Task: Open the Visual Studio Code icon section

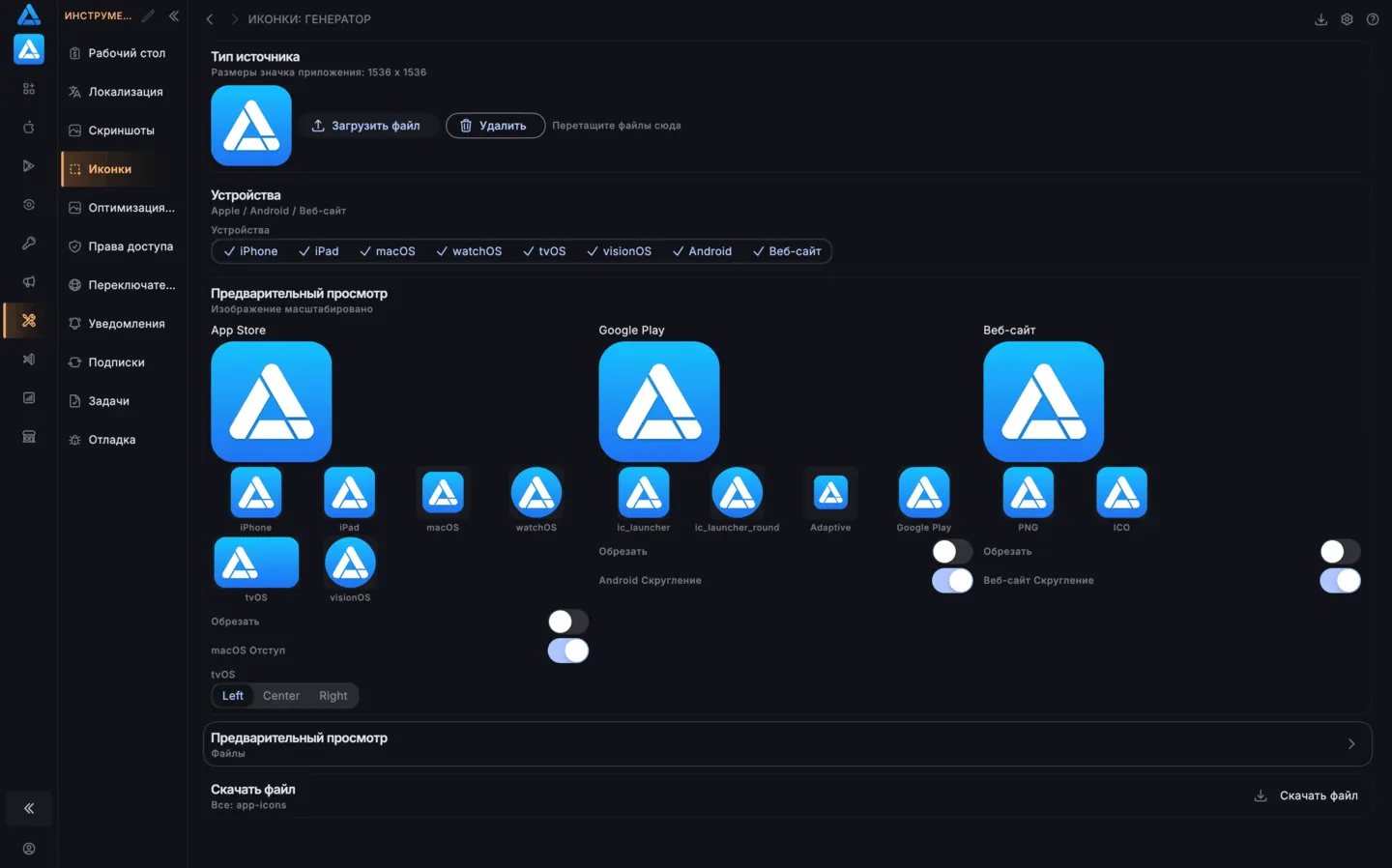Action: point(29,360)
